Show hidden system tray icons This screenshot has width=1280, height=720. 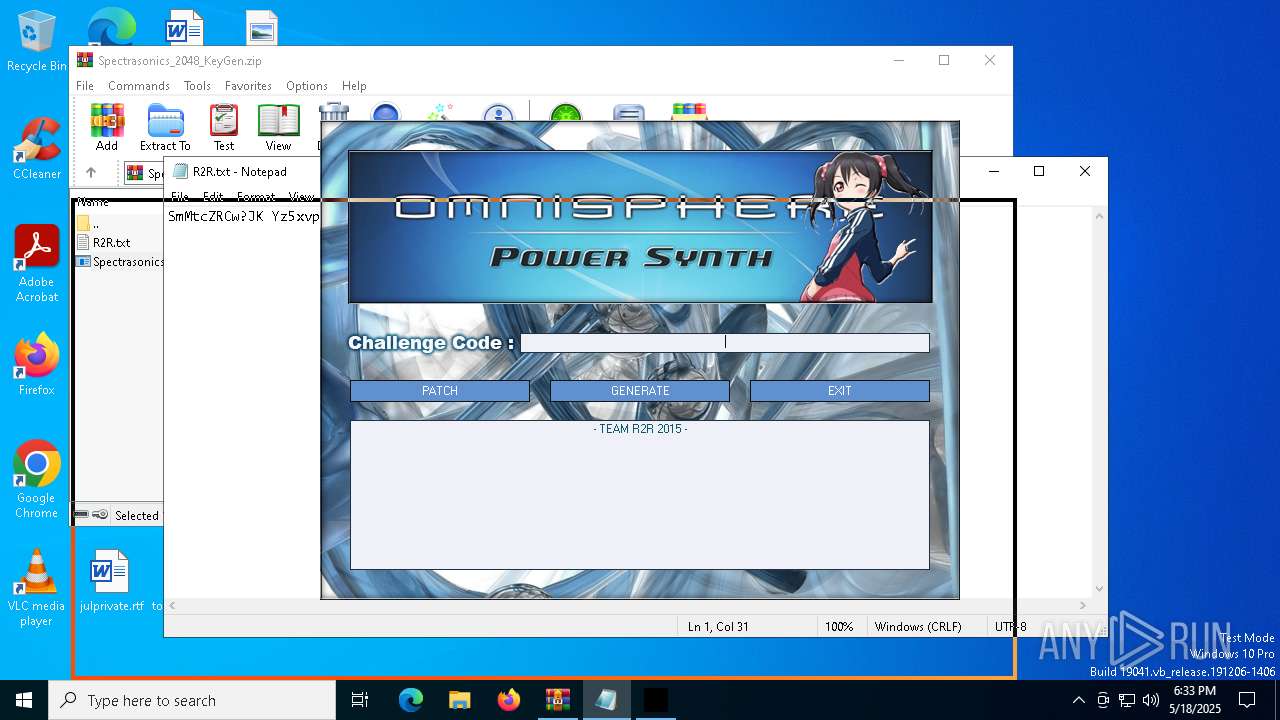(1078, 700)
